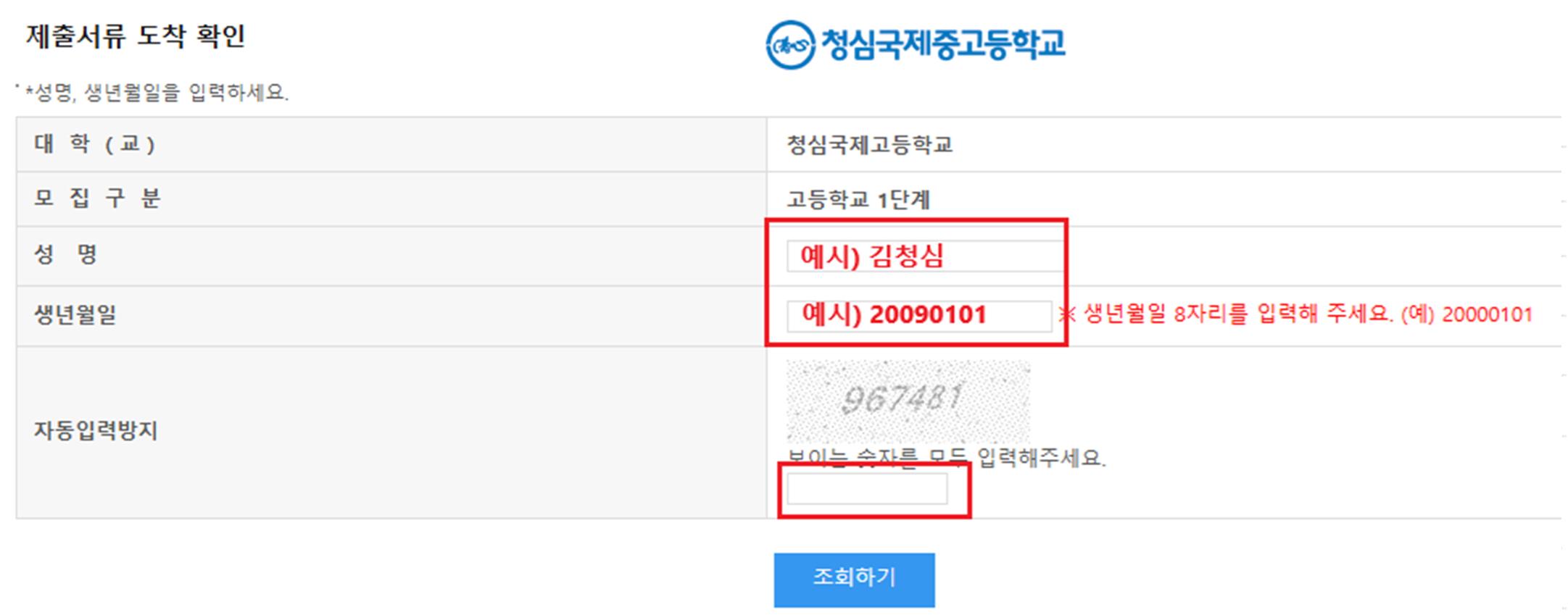The height and width of the screenshot is (615, 1568).
Task: Focus the 성명 name input field
Action: click(924, 256)
